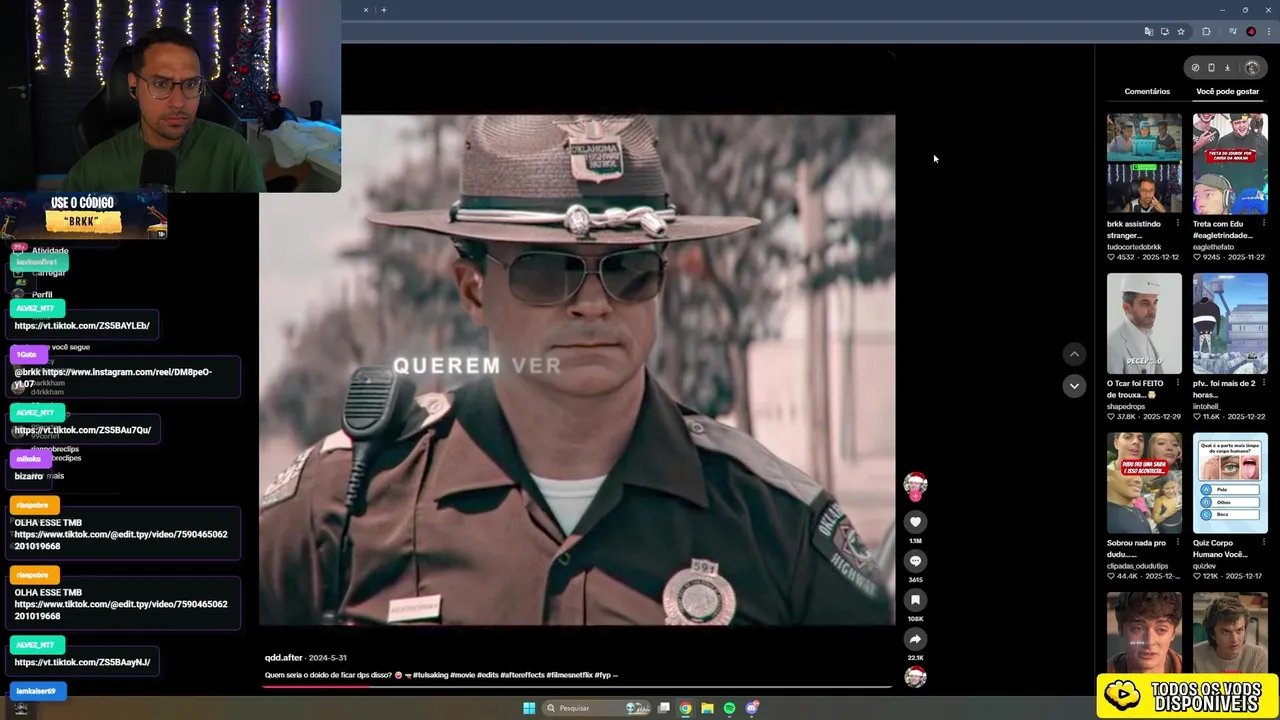Open the qdd.after author name
Screen dimensions: 1280x720
(283, 658)
